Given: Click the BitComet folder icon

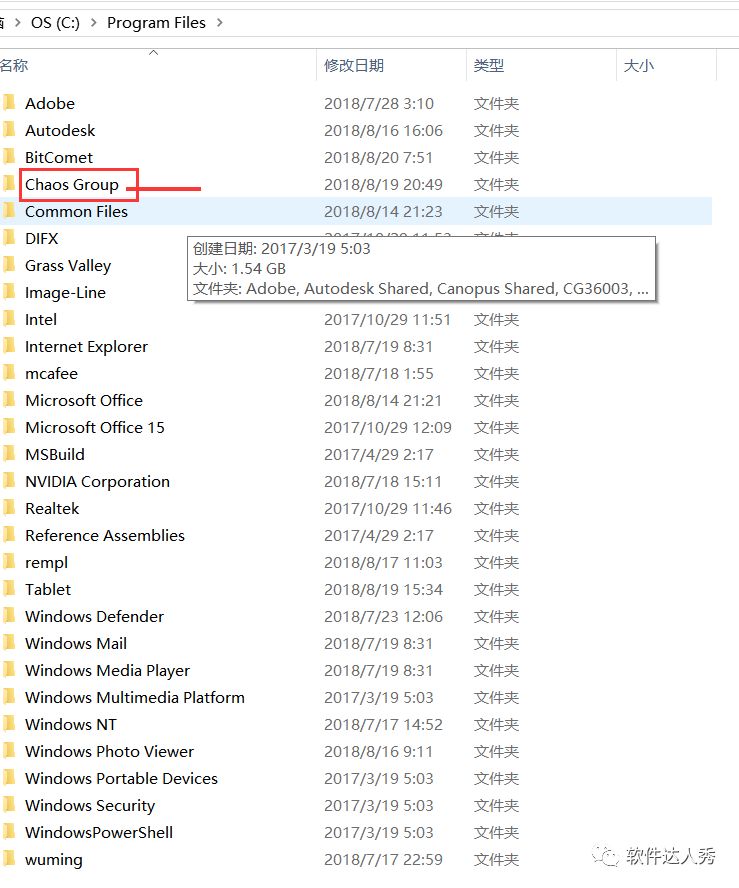Looking at the screenshot, I should [8, 157].
